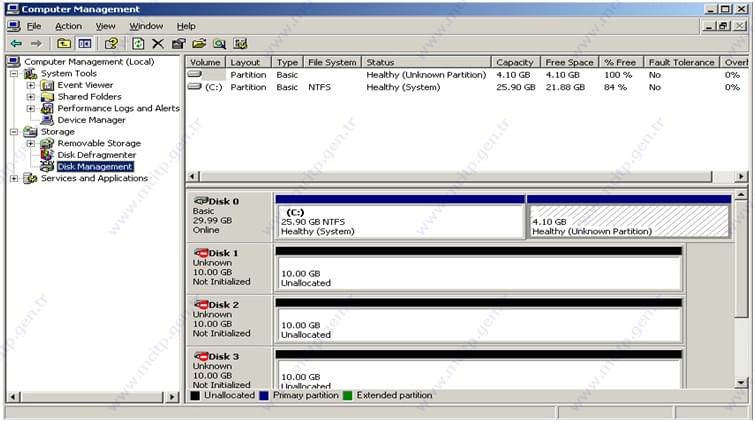
Task: Toggle the Show/Hide Console Tree toolbar icon
Action: tap(85, 44)
